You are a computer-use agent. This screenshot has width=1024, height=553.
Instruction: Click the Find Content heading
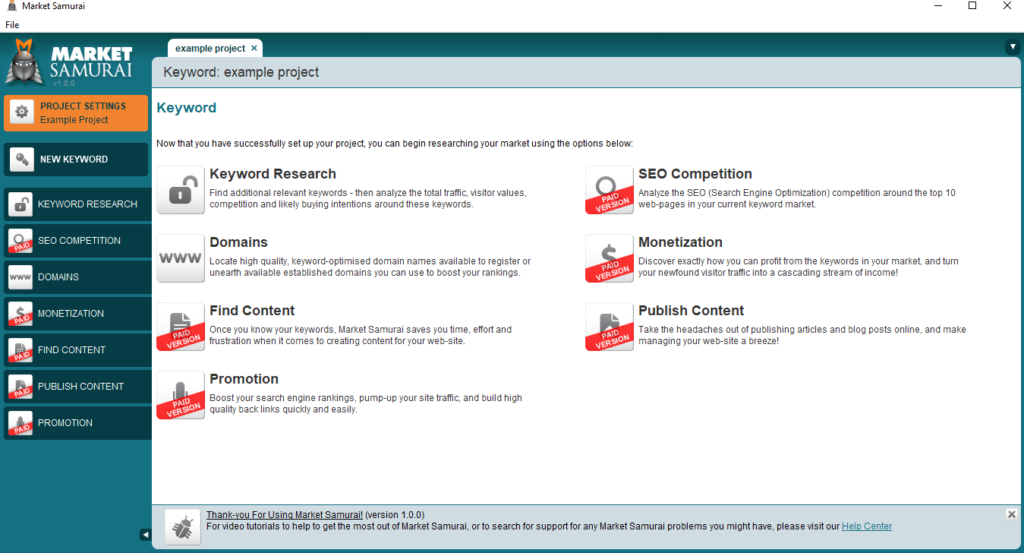pyautogui.click(x=252, y=311)
